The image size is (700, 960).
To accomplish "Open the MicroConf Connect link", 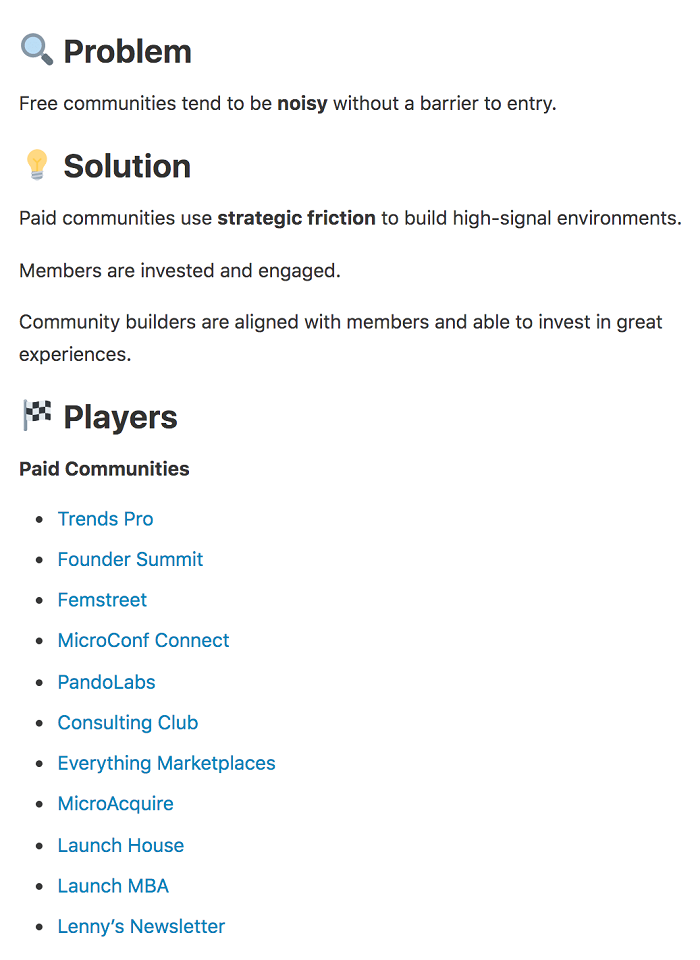I will (143, 640).
